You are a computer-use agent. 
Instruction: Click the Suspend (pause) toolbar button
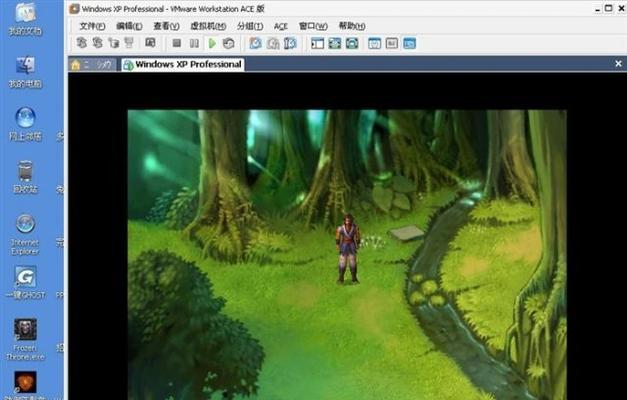click(x=194, y=43)
